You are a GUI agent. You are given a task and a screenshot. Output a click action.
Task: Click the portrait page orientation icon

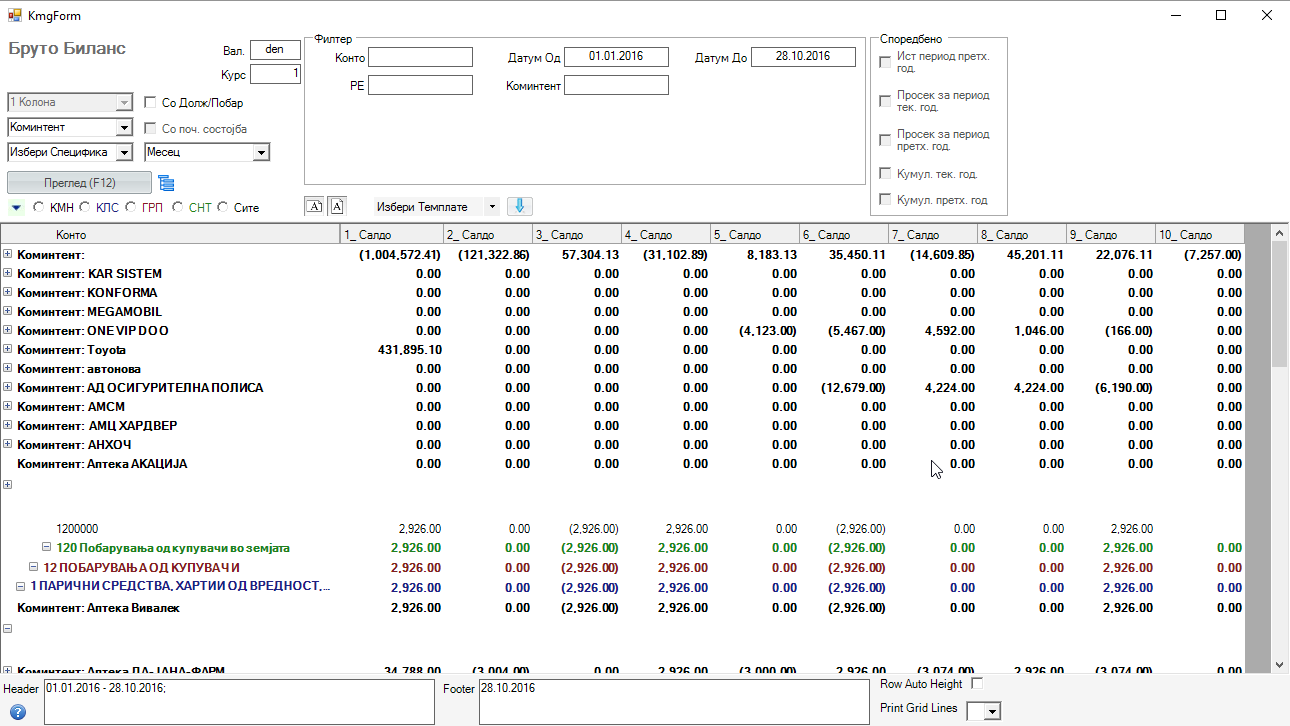click(x=336, y=206)
